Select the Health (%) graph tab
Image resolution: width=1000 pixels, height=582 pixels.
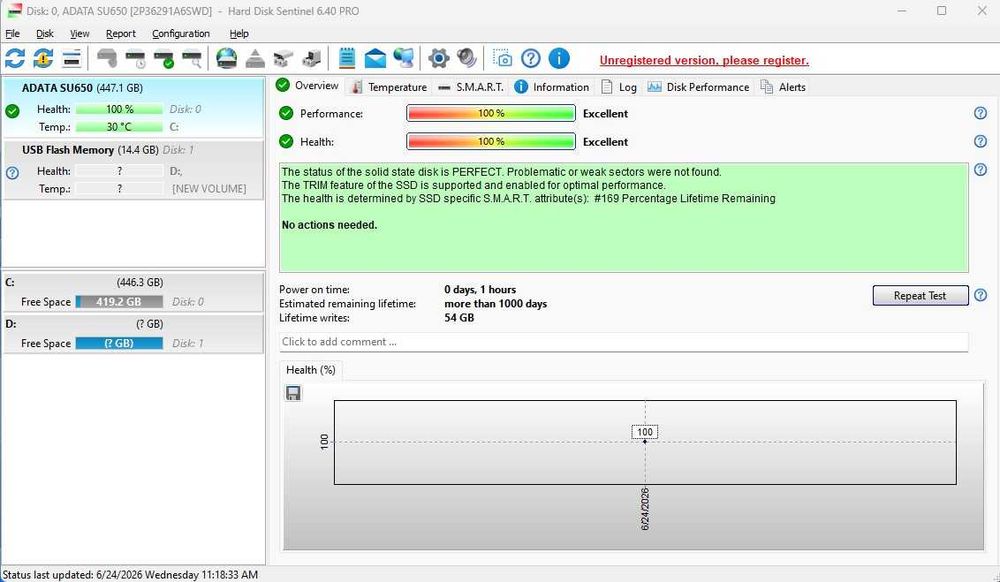click(311, 370)
